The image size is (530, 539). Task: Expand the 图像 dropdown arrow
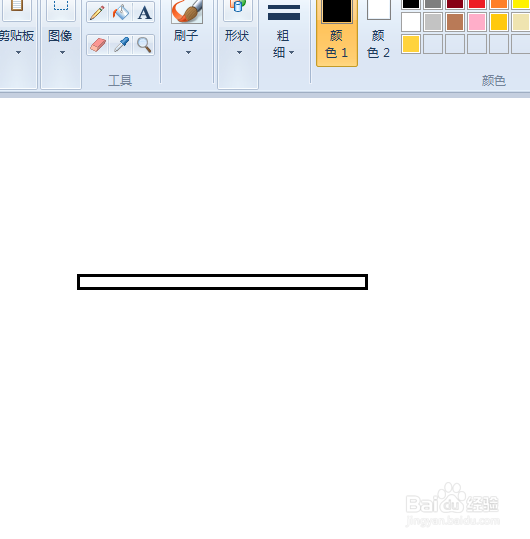pyautogui.click(x=62, y=53)
